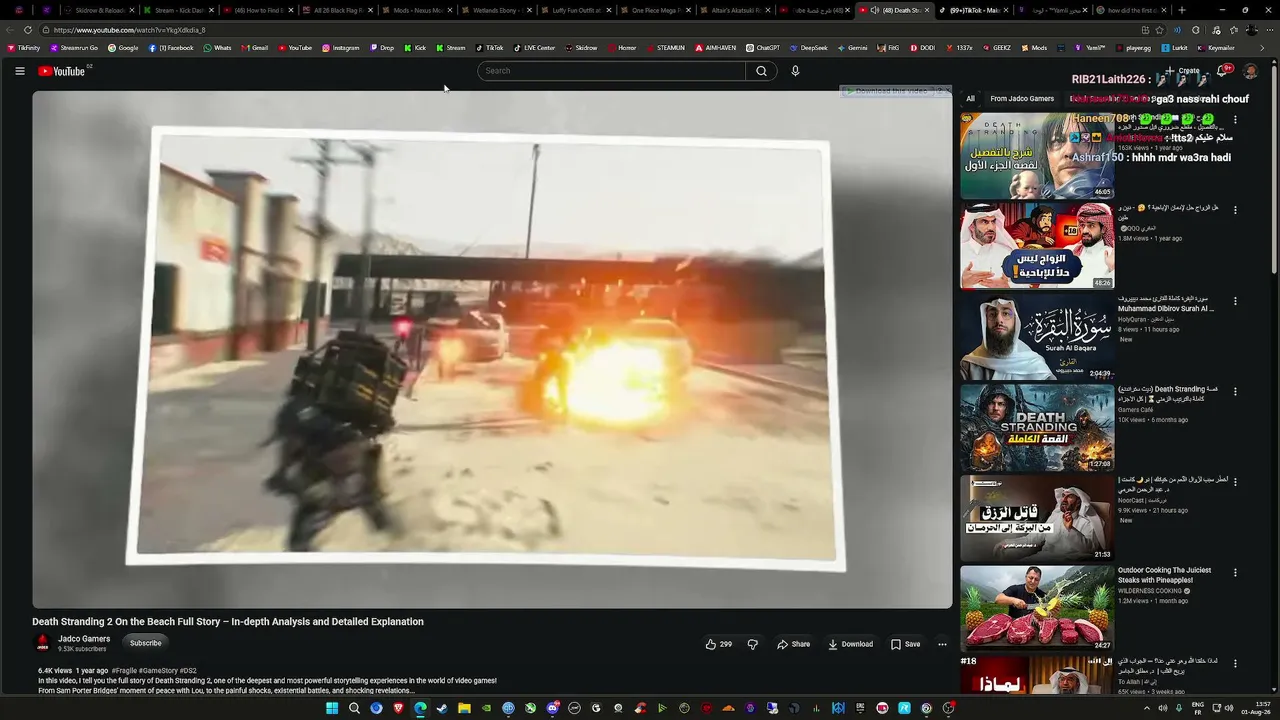
Task: Open the 21:53 NoorCast video thumbnail
Action: [1037, 518]
